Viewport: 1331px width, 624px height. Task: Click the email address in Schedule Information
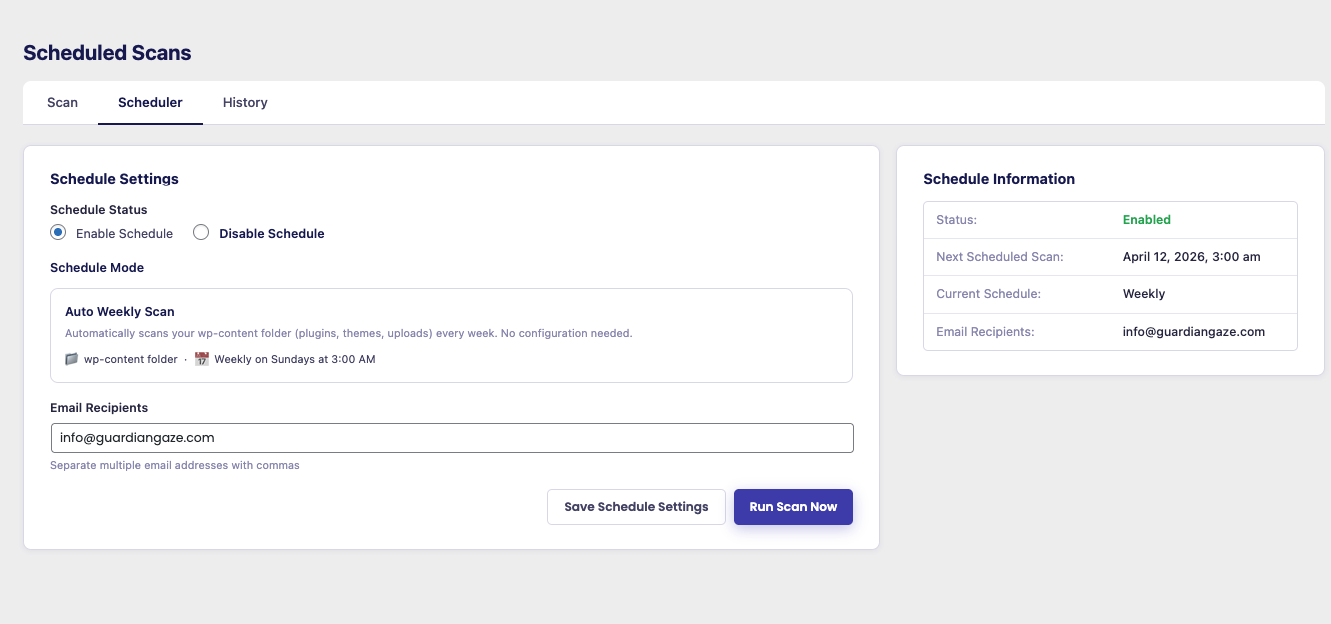click(1194, 332)
